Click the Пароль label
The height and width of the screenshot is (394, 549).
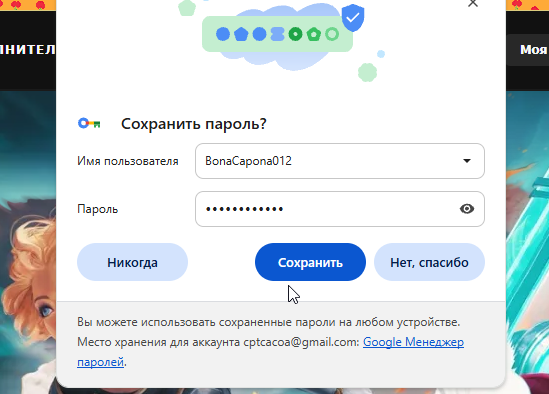click(x=98, y=209)
